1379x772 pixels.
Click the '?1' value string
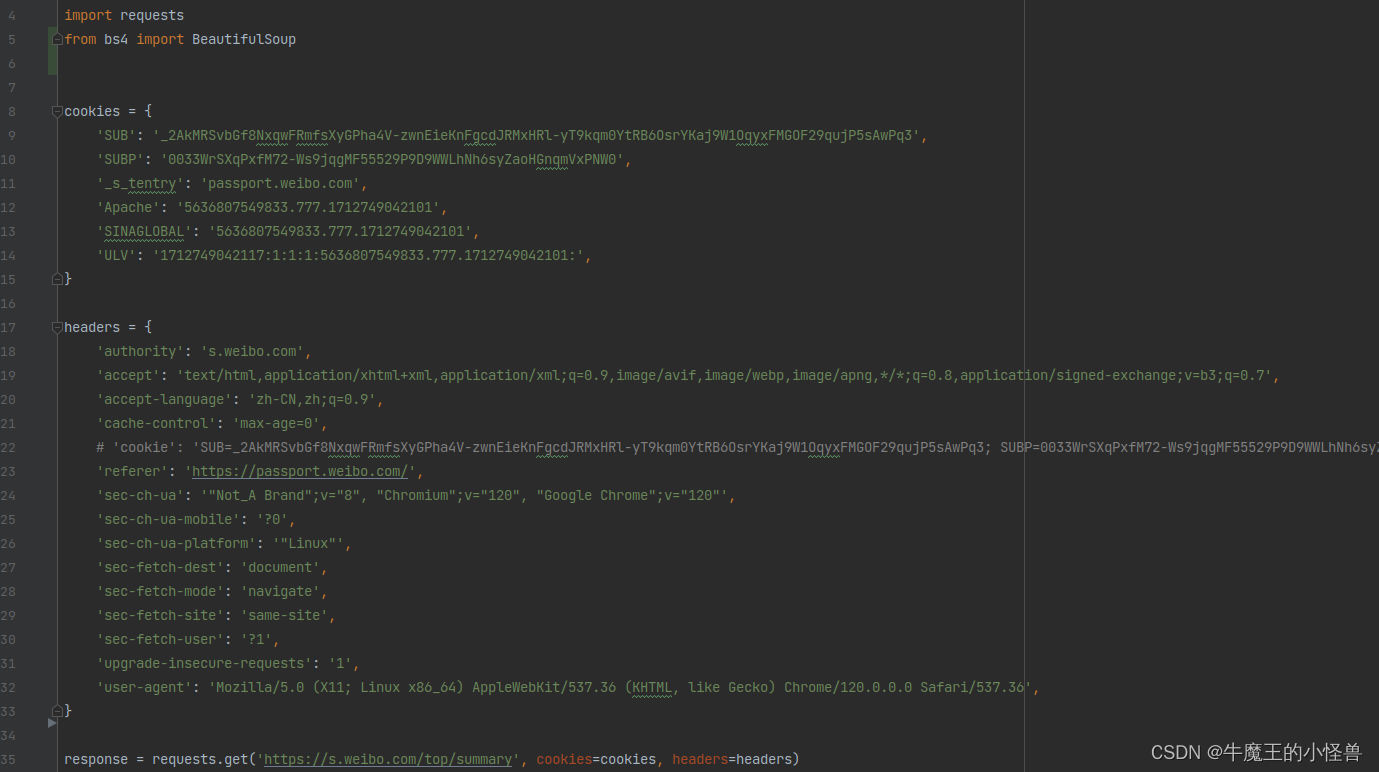[x=256, y=639]
